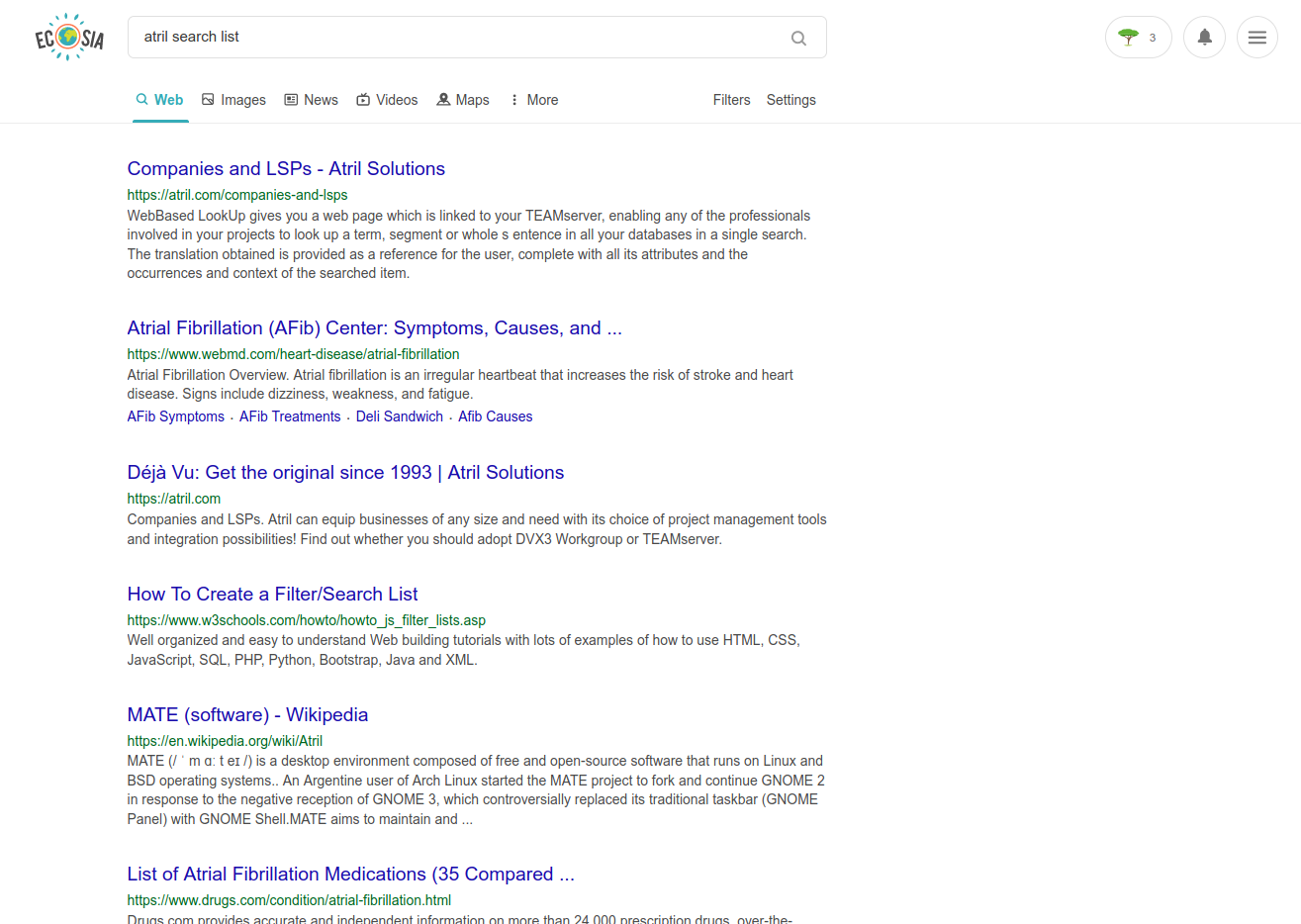Image resolution: width=1301 pixels, height=924 pixels.
Task: Open the notifications bell
Action: (1204, 38)
